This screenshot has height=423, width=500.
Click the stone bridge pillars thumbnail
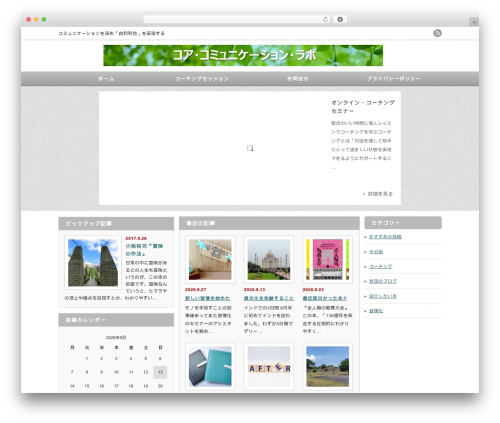pos(93,263)
